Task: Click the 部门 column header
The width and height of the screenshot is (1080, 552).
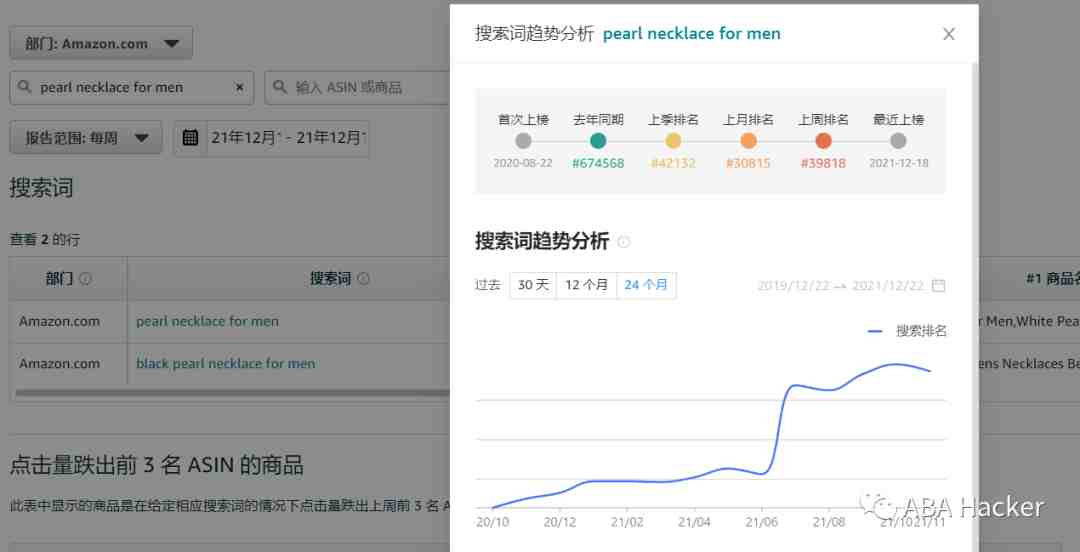Action: [x=68, y=279]
